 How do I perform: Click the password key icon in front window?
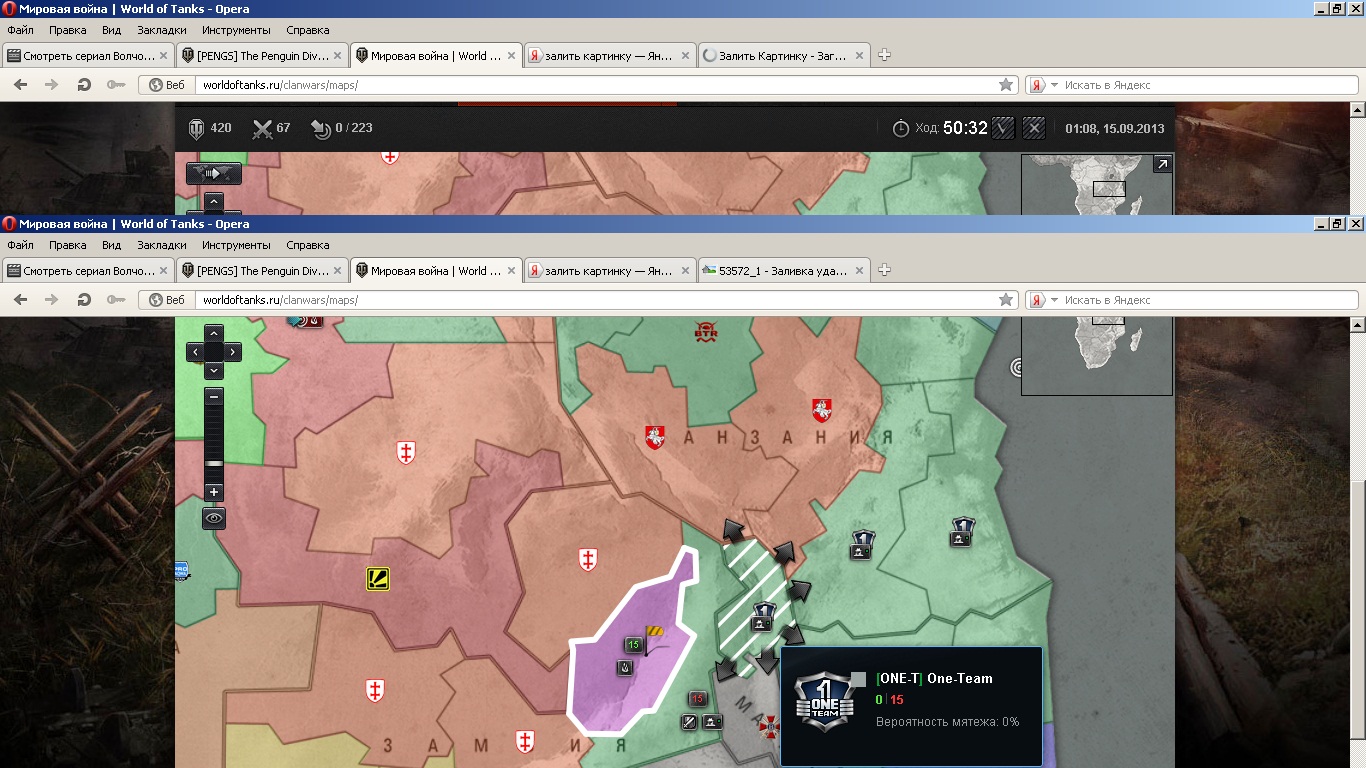(116, 300)
